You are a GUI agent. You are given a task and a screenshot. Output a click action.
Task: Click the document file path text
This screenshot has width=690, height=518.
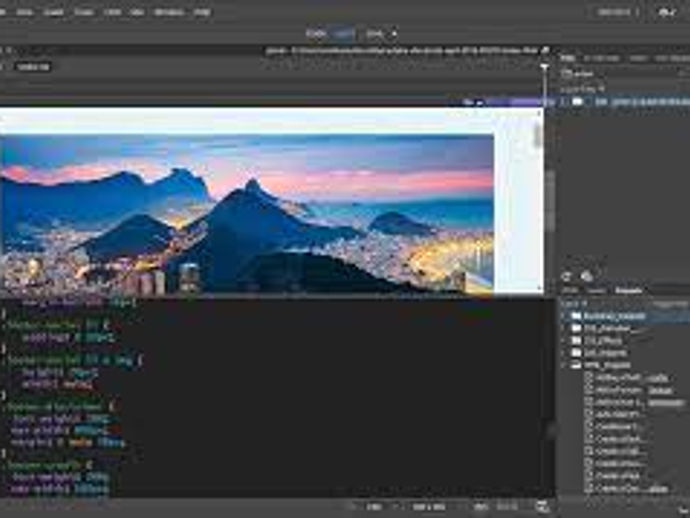pos(401,51)
